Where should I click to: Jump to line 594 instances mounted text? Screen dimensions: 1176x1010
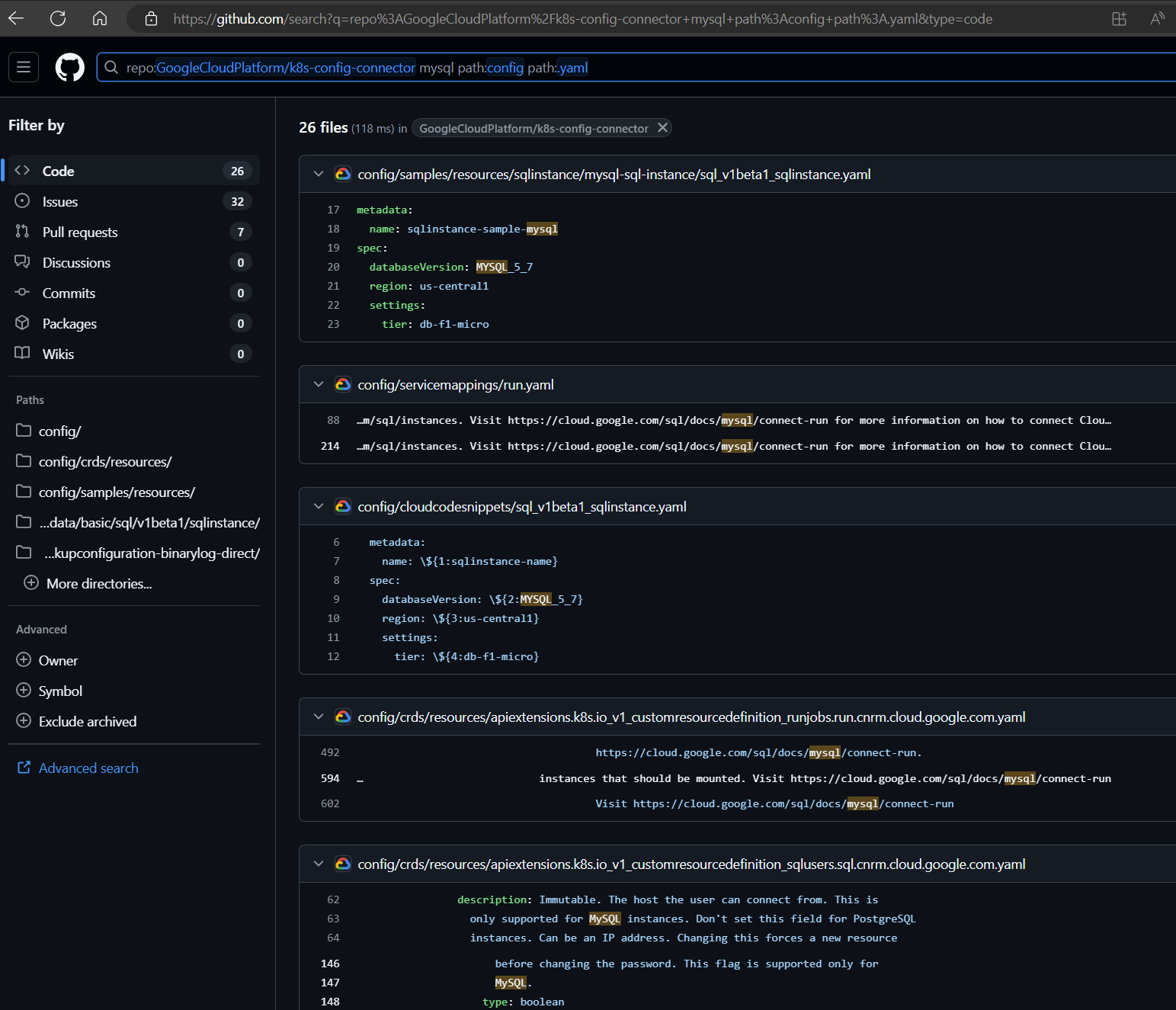tap(330, 778)
